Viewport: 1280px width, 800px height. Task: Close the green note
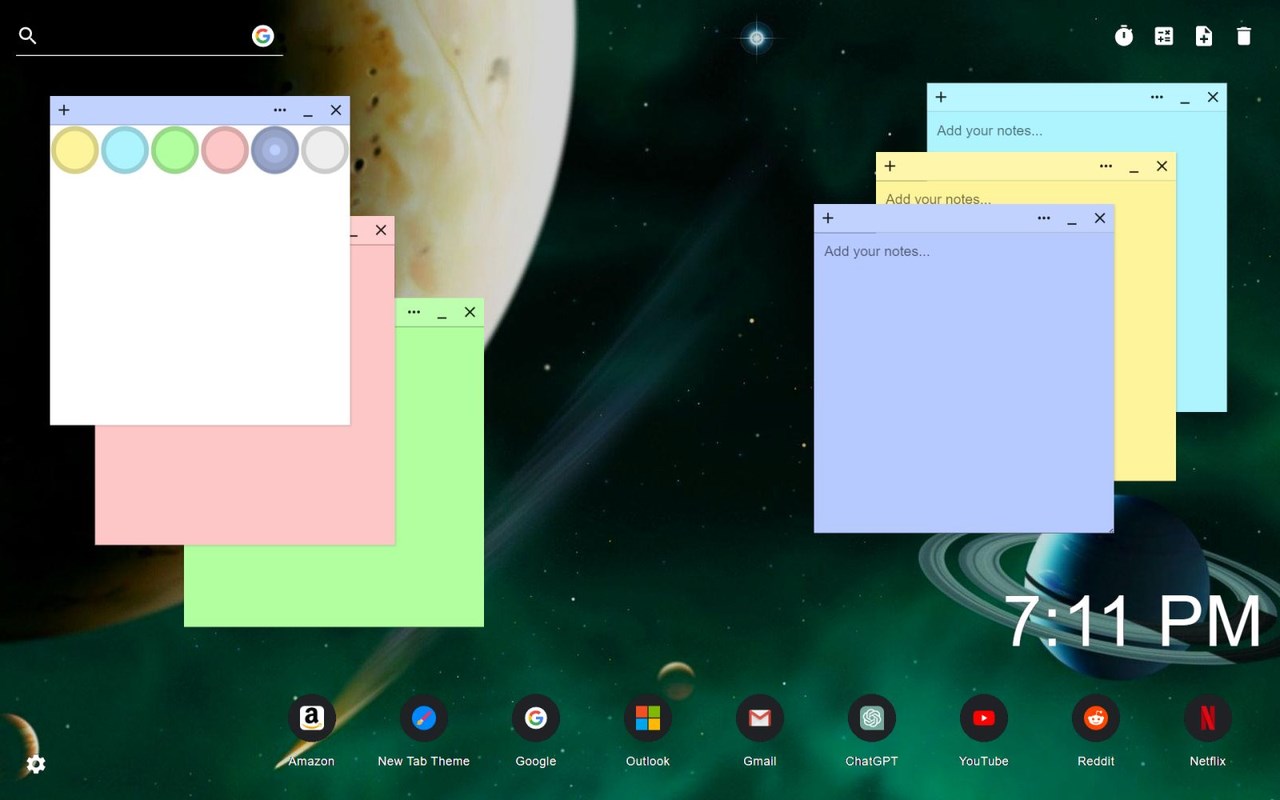470,312
